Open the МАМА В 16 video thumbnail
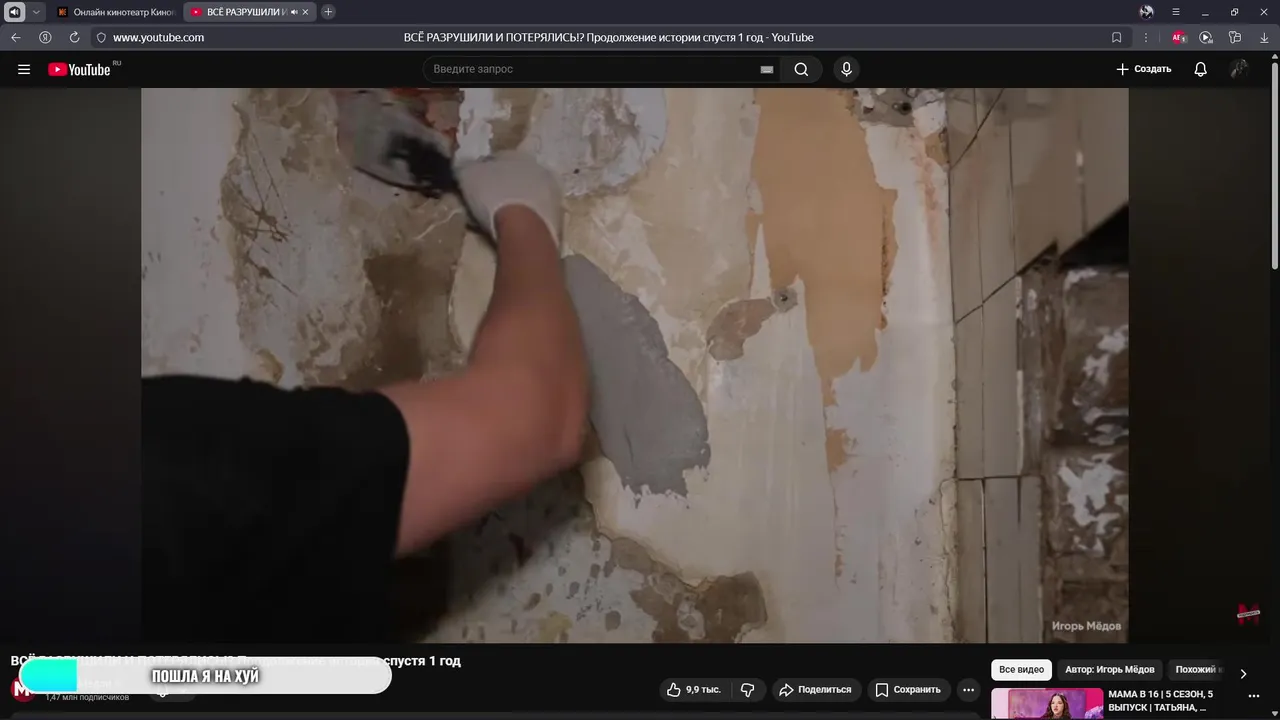1280x720 pixels. 1047,704
